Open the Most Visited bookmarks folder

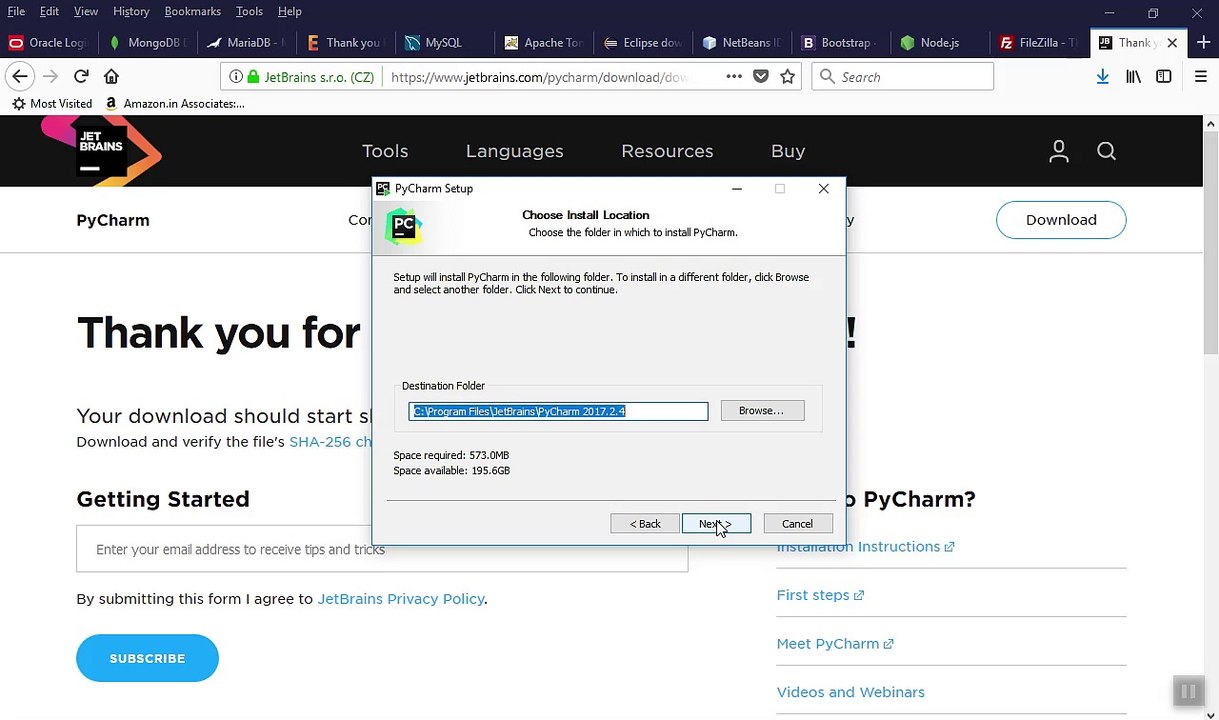(x=52, y=104)
